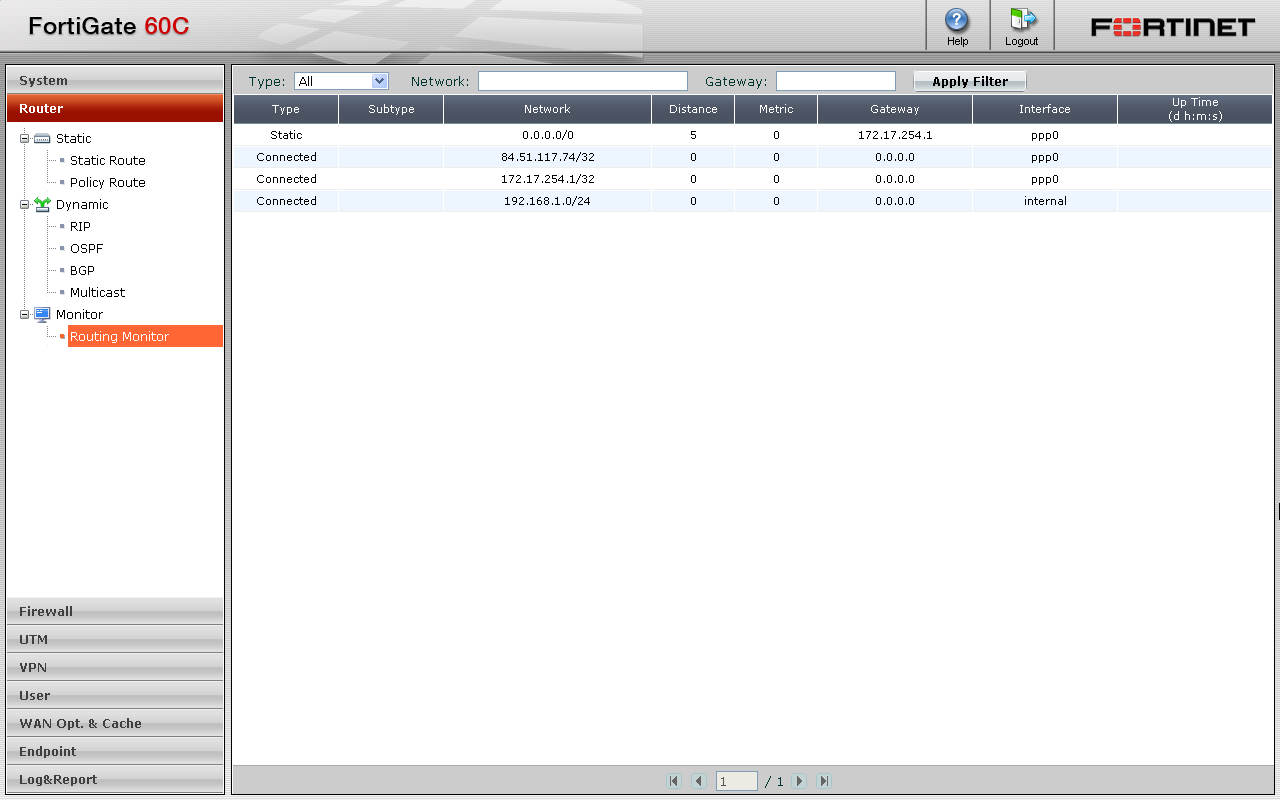Click the Type column header
Screen dimensions: 1280x800
coord(286,109)
